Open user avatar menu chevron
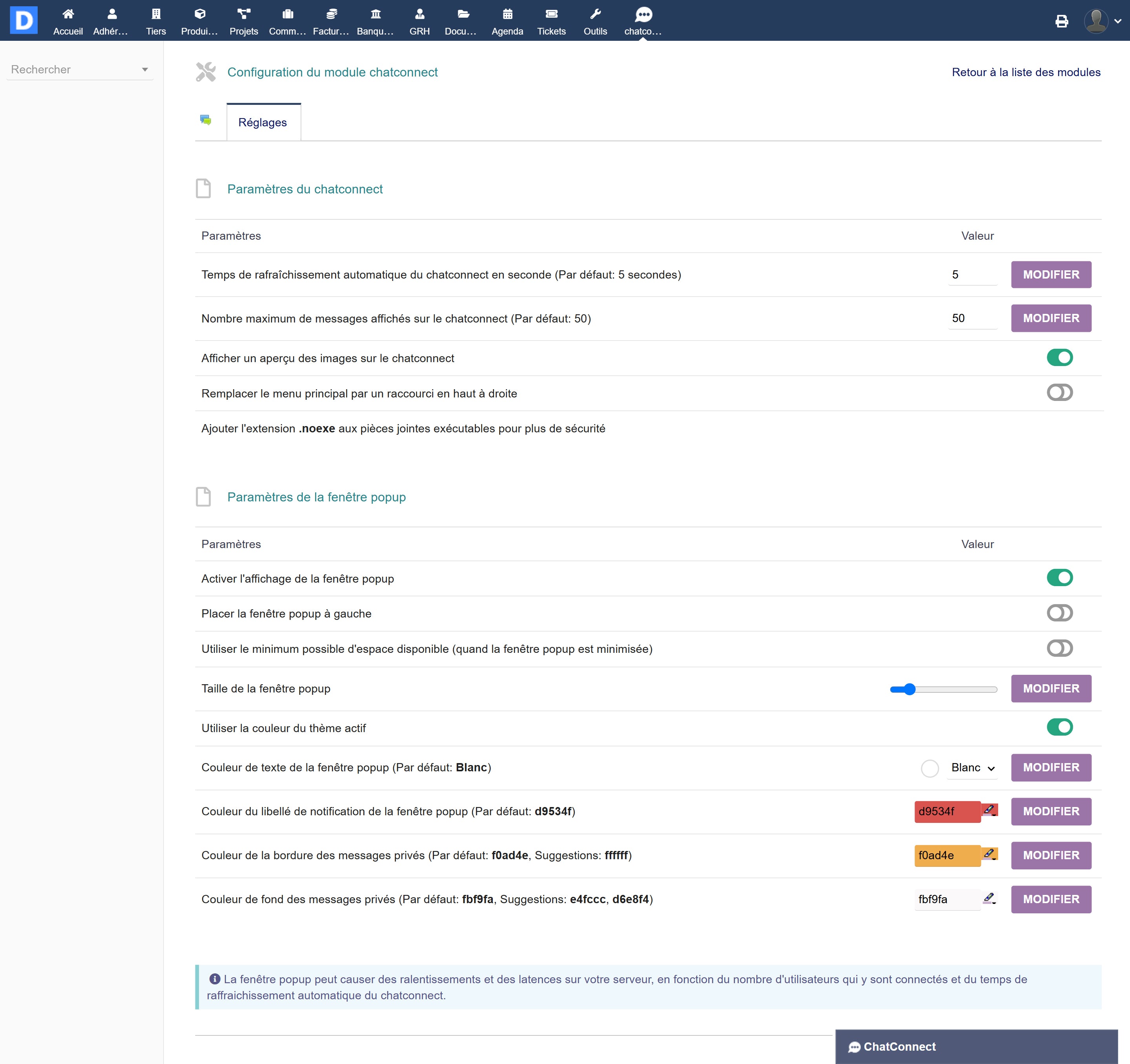The image size is (1130, 1064). point(1117,21)
